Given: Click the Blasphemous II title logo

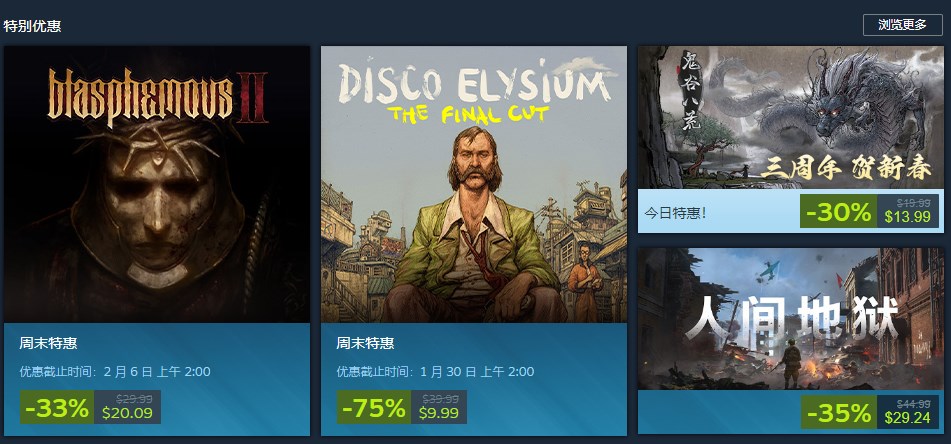Looking at the screenshot, I should pos(158,96).
